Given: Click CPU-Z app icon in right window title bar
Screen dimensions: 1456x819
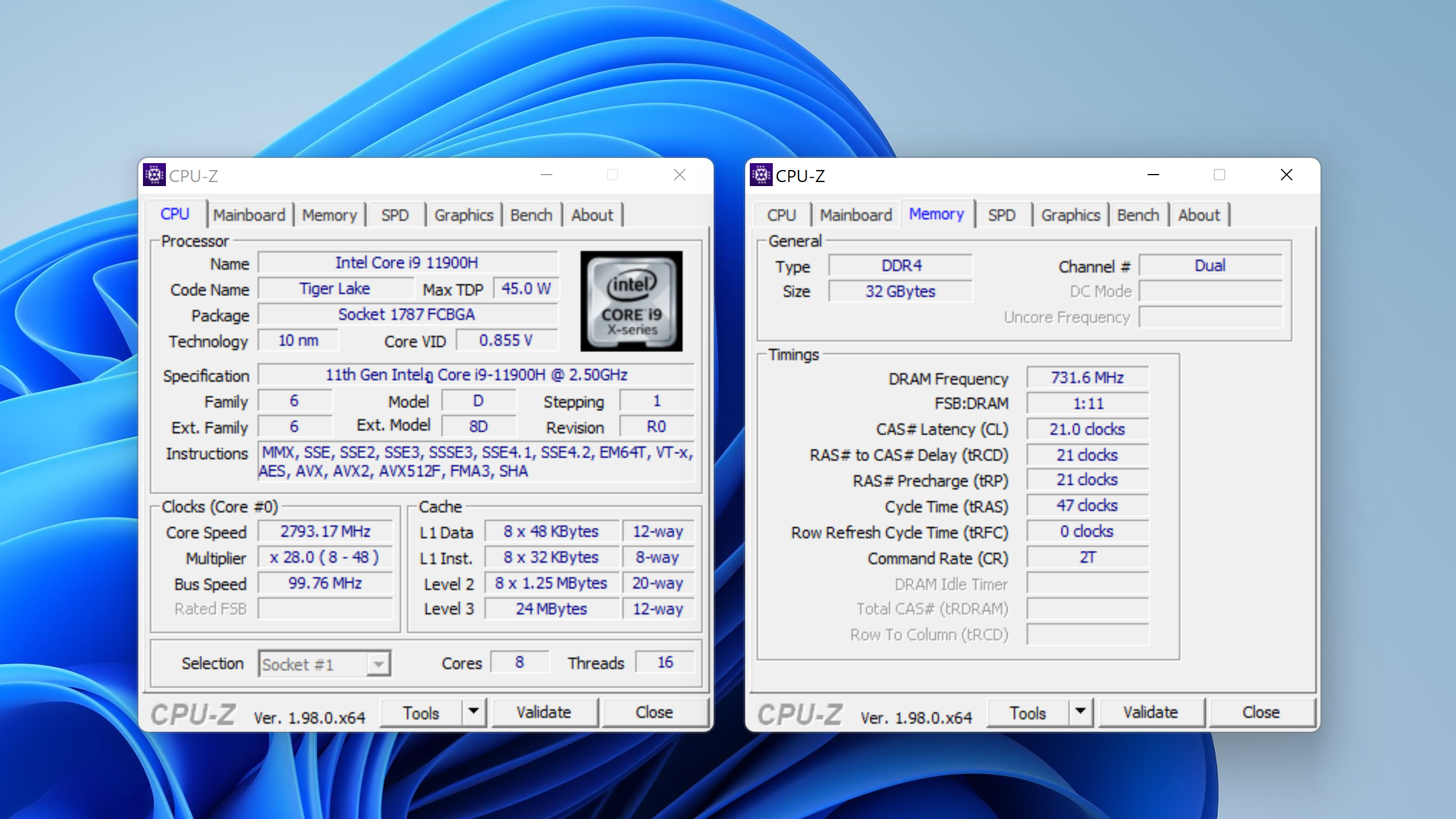Looking at the screenshot, I should coord(761,175).
